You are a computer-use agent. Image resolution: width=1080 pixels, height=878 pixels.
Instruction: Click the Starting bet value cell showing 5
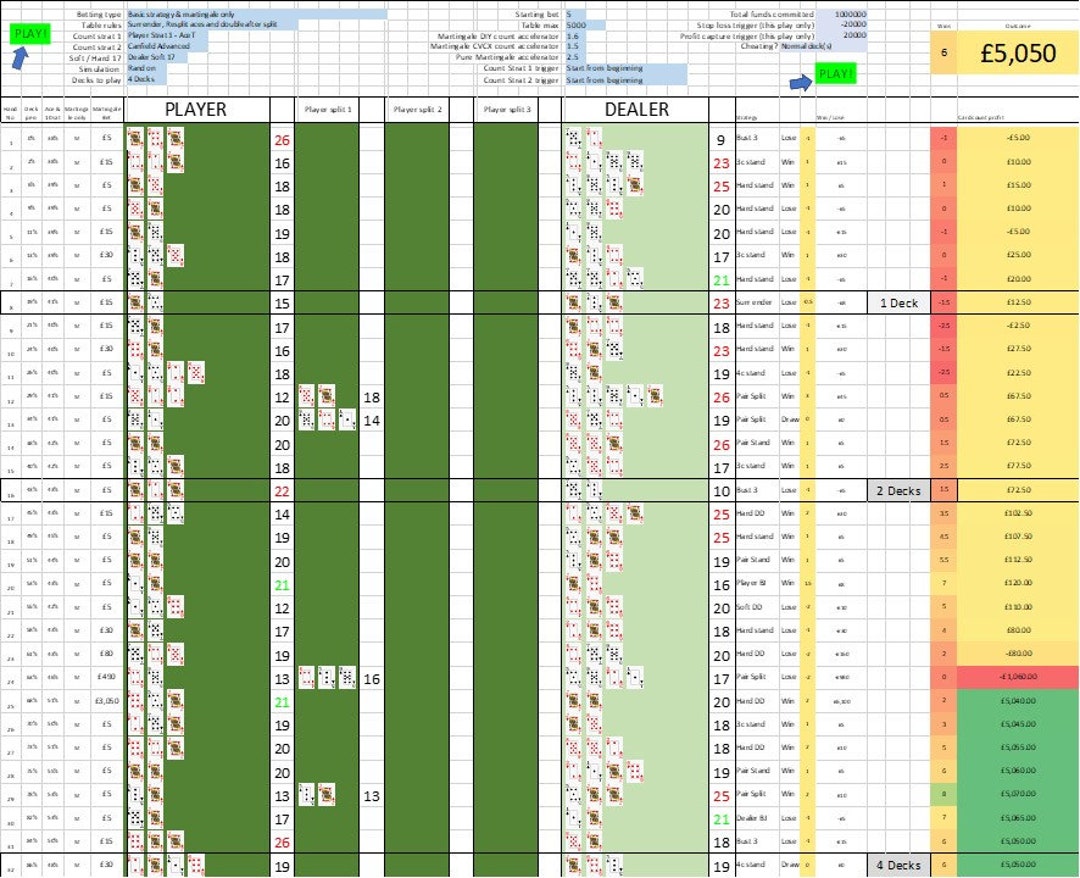tap(570, 14)
